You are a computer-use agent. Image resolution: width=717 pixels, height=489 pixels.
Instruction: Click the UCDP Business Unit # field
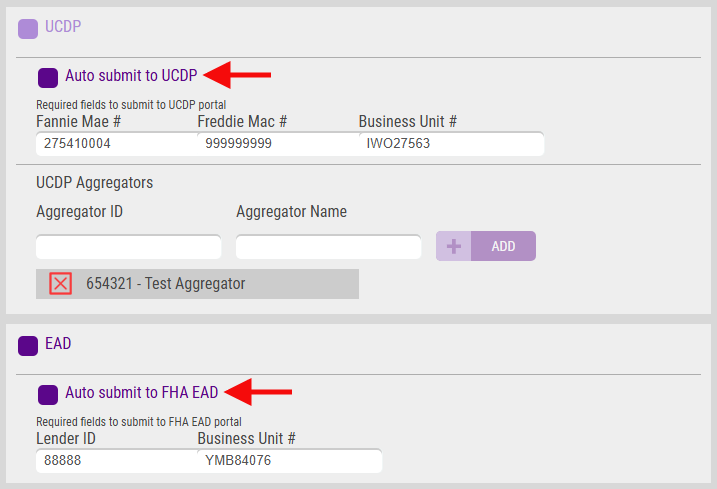coord(452,144)
